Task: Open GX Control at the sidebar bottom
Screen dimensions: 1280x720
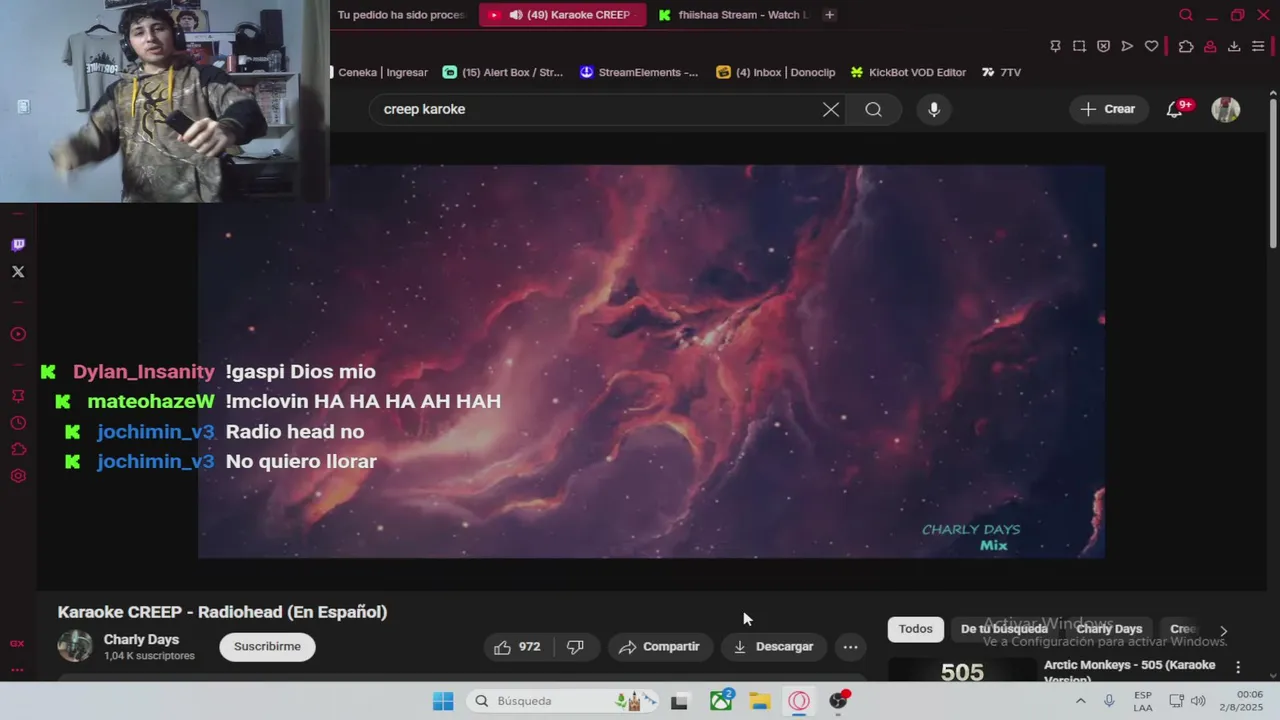Action: click(x=17, y=643)
